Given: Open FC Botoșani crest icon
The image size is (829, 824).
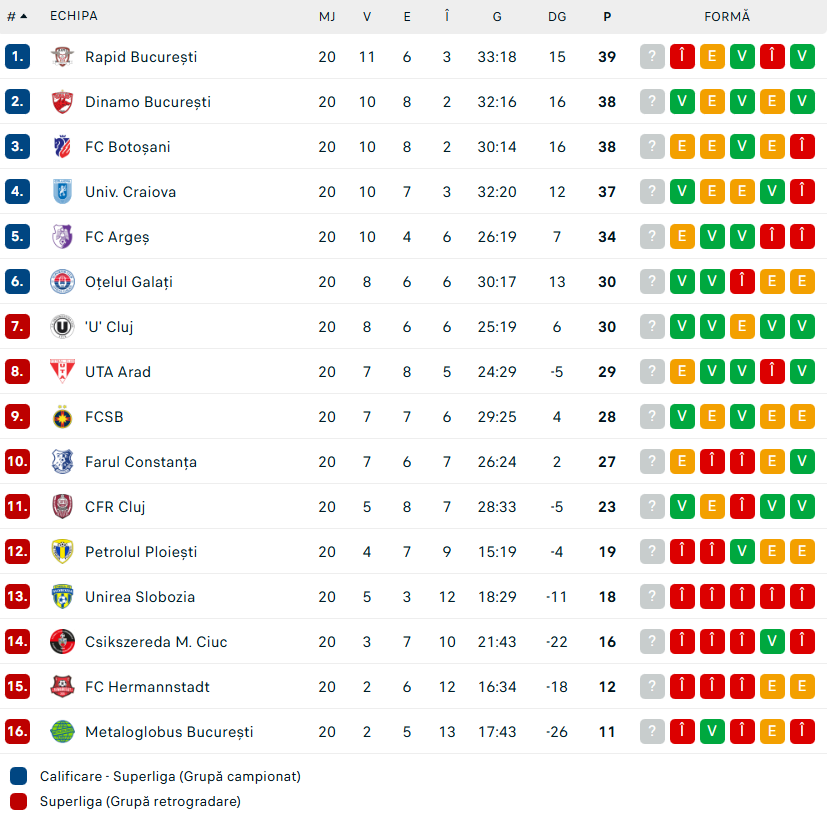Looking at the screenshot, I should (x=62, y=147).
